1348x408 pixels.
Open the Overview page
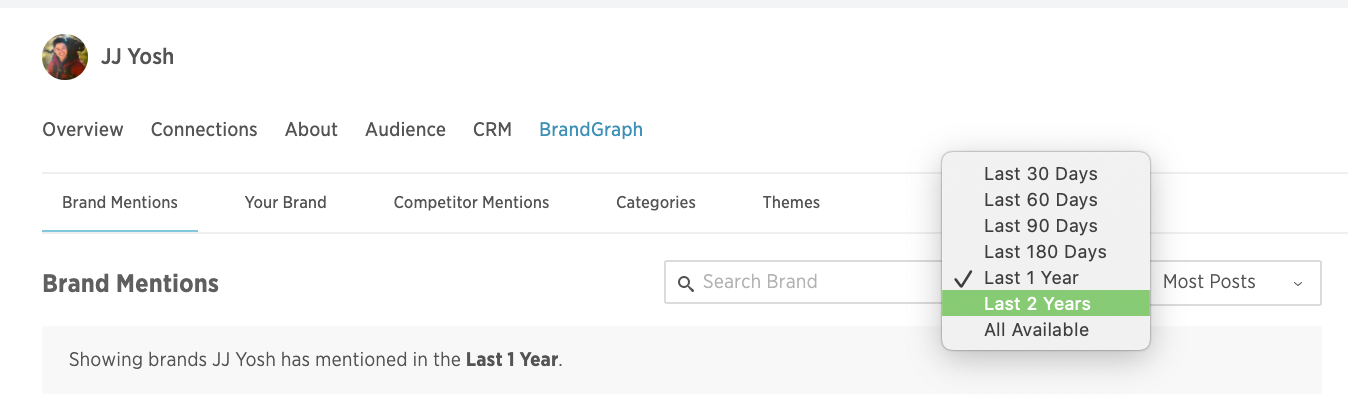coord(83,129)
